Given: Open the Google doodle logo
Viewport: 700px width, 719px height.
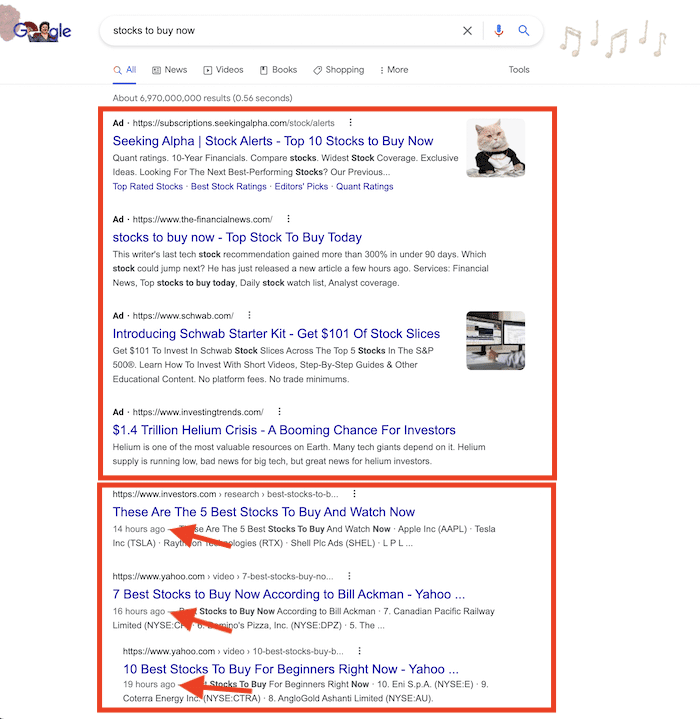Looking at the screenshot, I should 40,31.
